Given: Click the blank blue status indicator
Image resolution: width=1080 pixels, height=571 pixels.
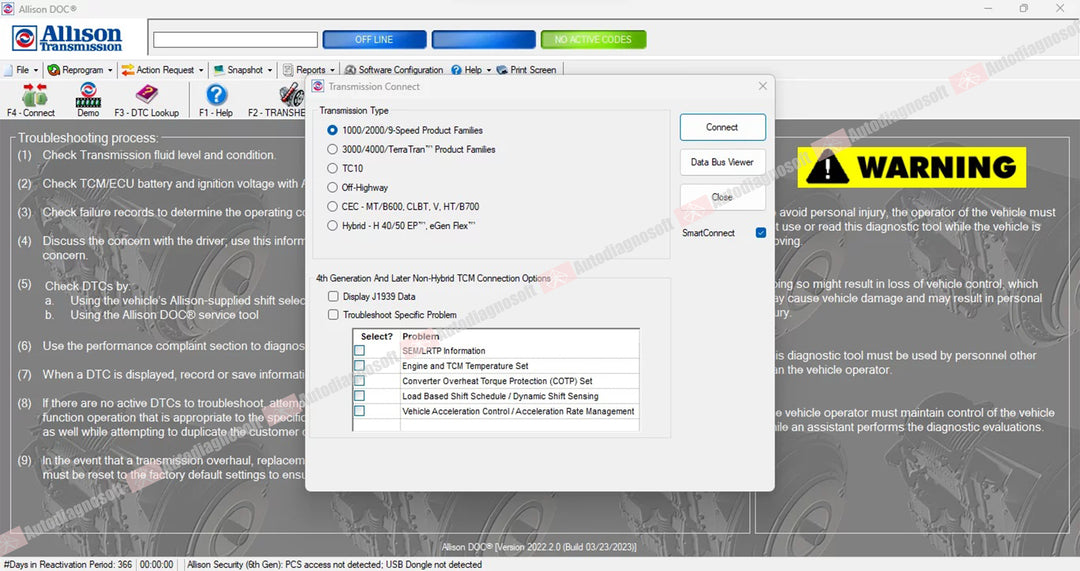Looking at the screenshot, I should point(484,39).
